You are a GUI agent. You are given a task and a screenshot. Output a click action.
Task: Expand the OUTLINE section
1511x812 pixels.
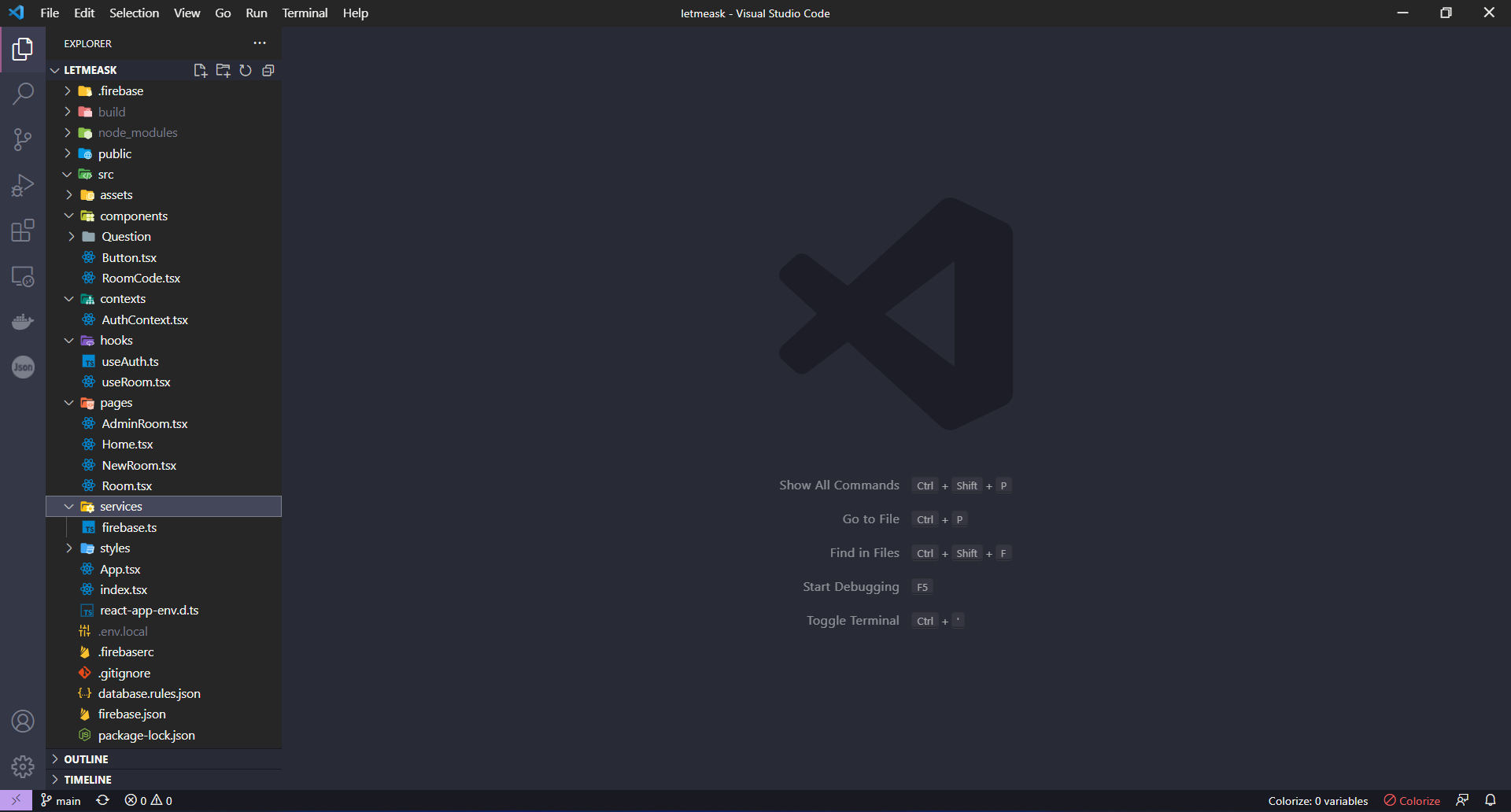point(85,758)
